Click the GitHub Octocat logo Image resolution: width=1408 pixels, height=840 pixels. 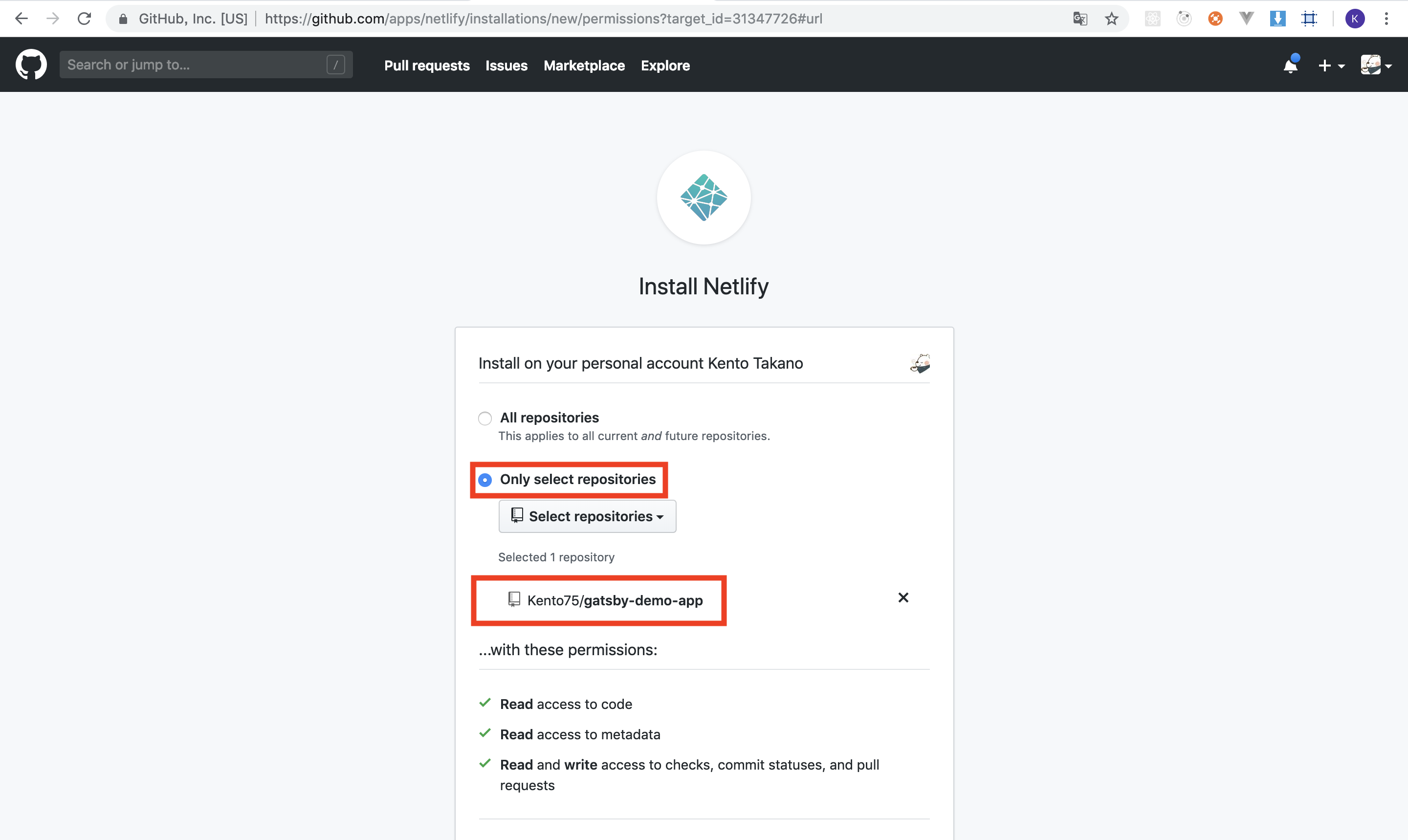31,65
